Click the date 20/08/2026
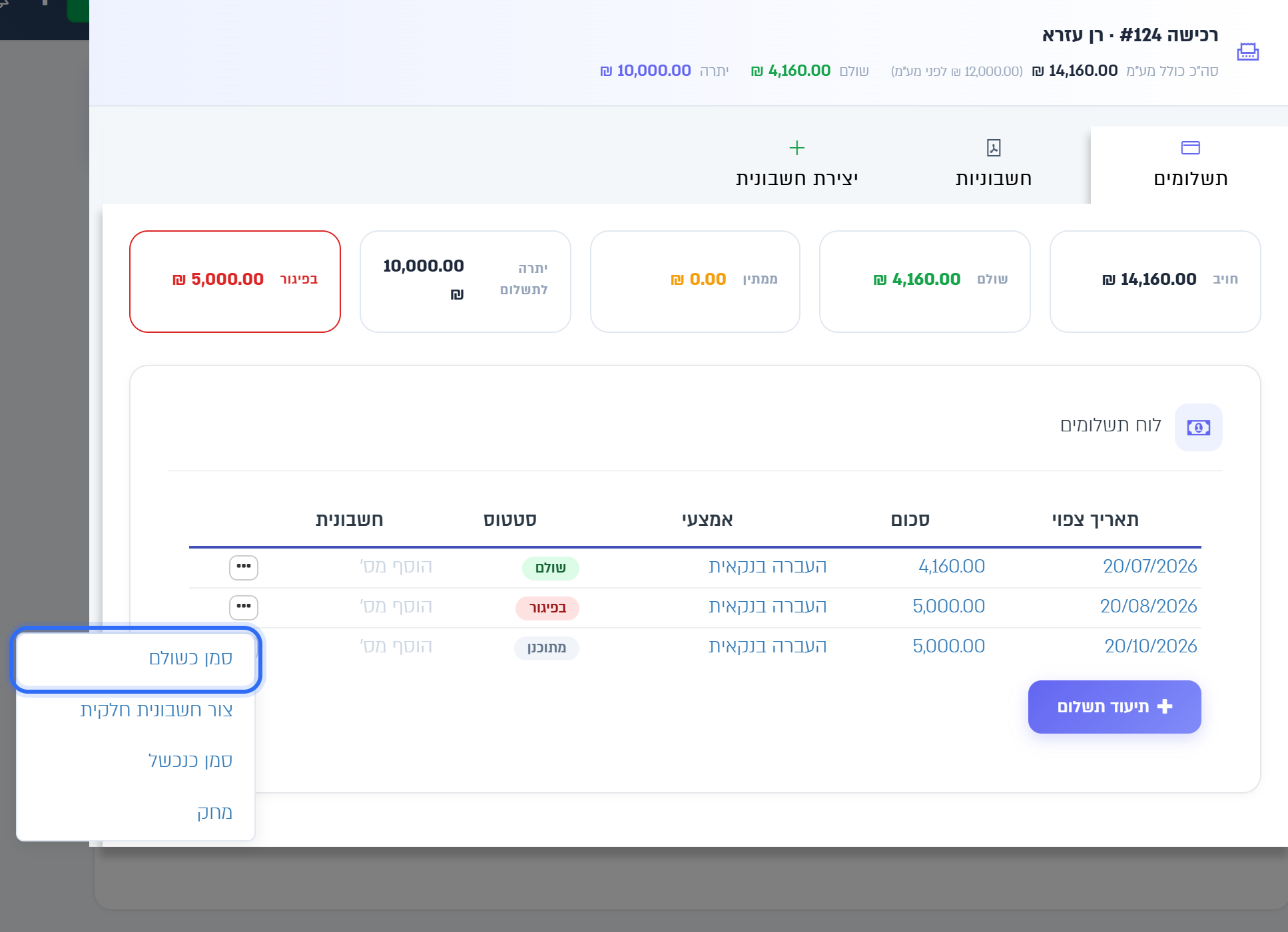This screenshot has width=1288, height=932. [x=1149, y=606]
